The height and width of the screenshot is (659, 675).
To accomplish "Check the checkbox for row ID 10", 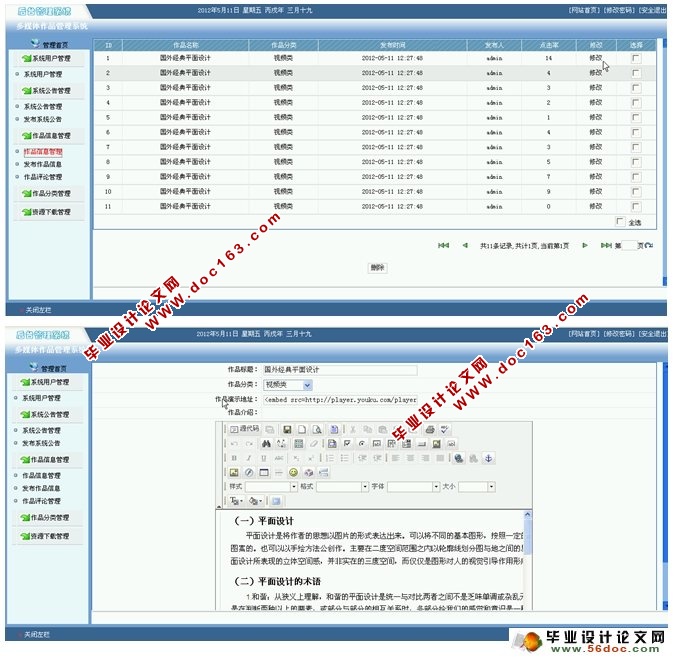I will point(635,192).
